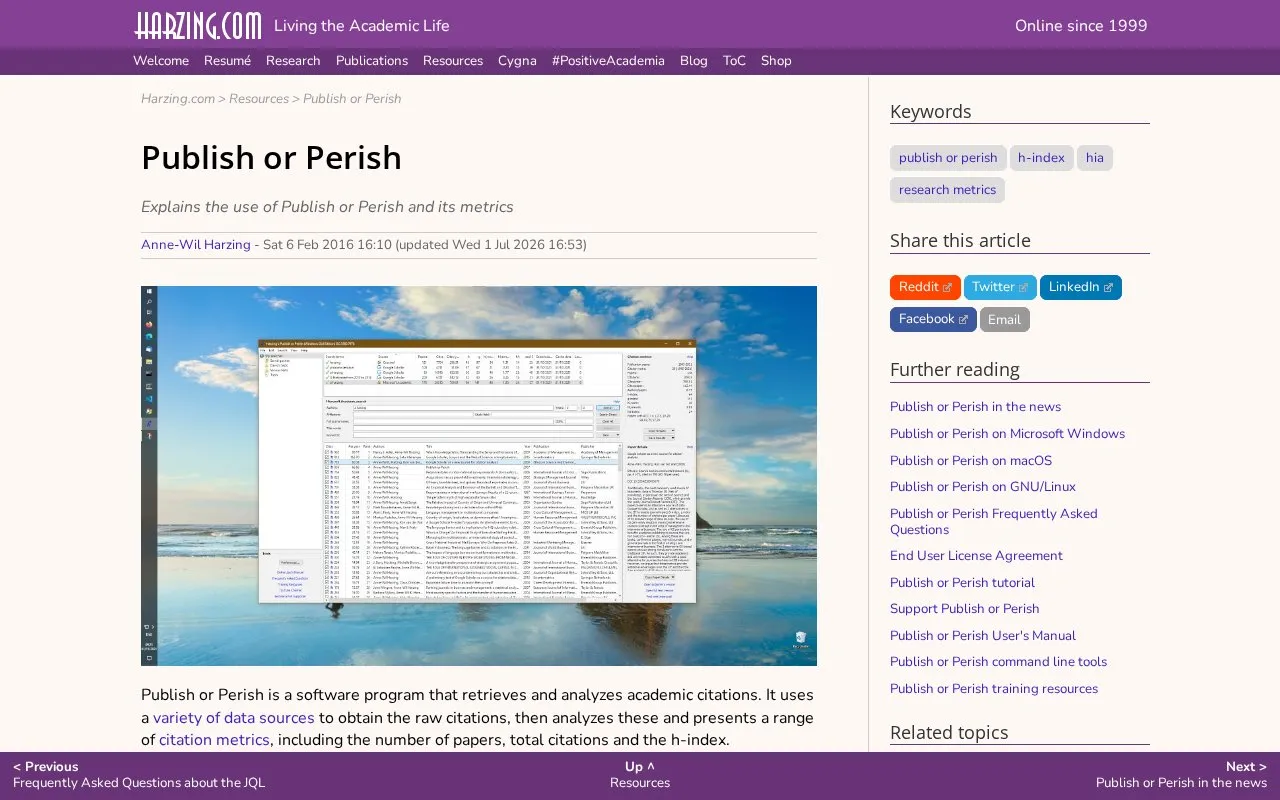Share this article by Email

(1005, 320)
